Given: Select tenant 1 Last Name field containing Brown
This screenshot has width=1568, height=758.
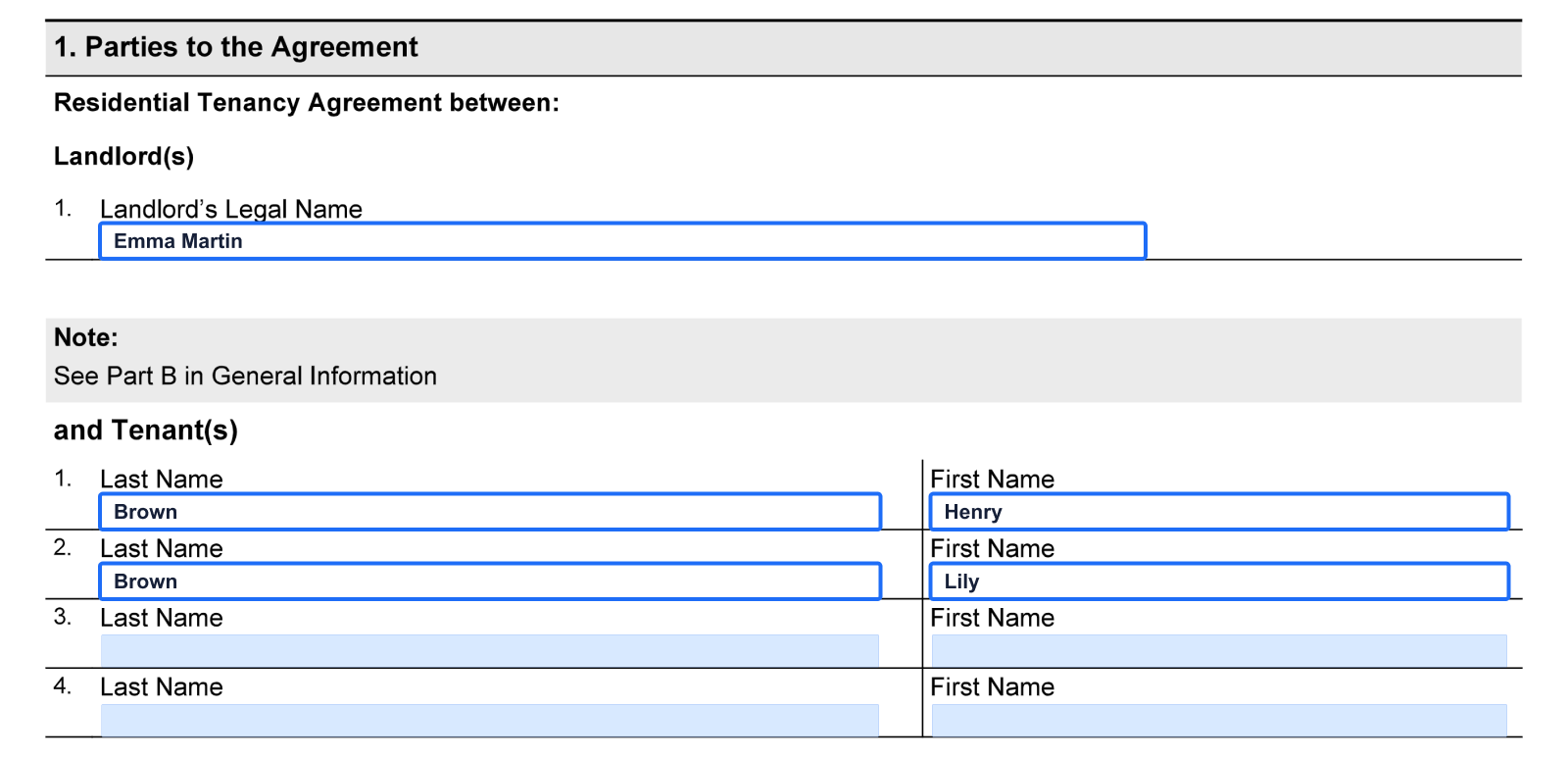Looking at the screenshot, I should [490, 511].
